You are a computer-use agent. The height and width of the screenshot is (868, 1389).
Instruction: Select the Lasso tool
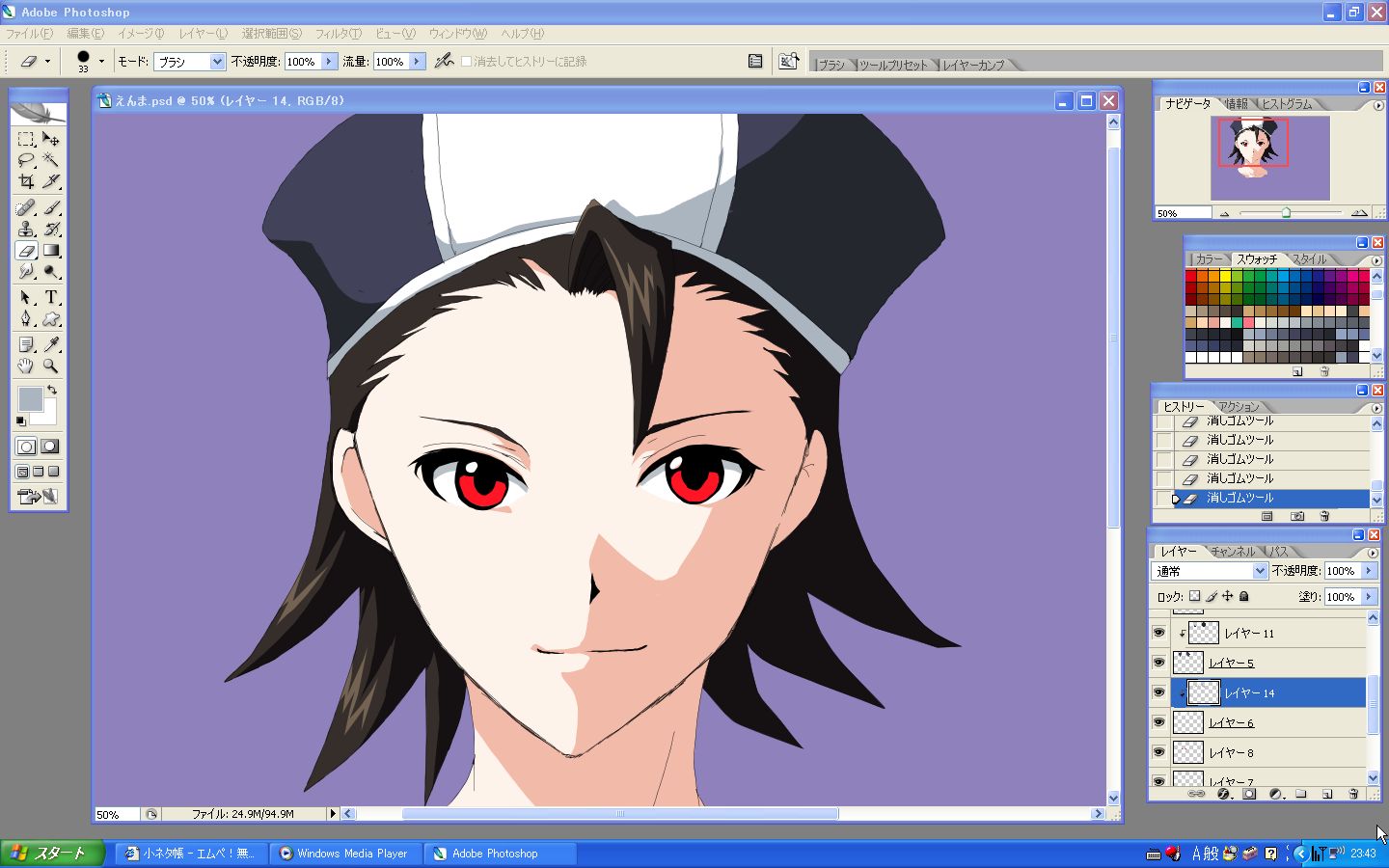(x=26, y=160)
